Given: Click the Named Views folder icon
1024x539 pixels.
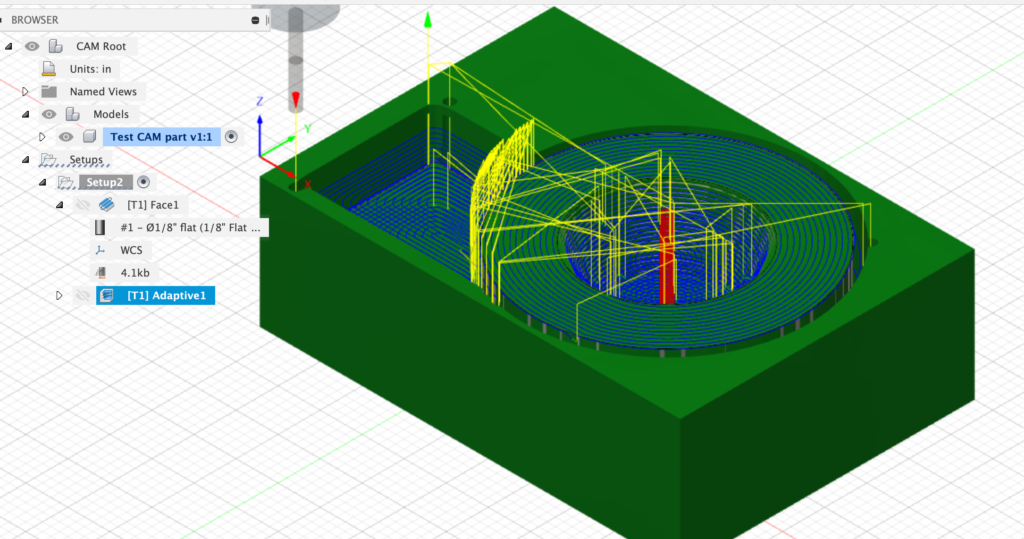Looking at the screenshot, I should tap(49, 92).
